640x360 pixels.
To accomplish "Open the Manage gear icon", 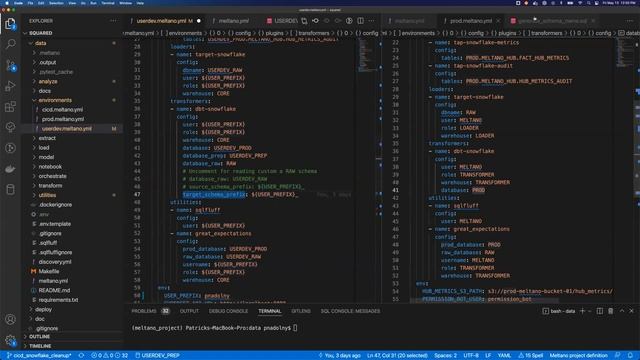I will (x=10, y=340).
